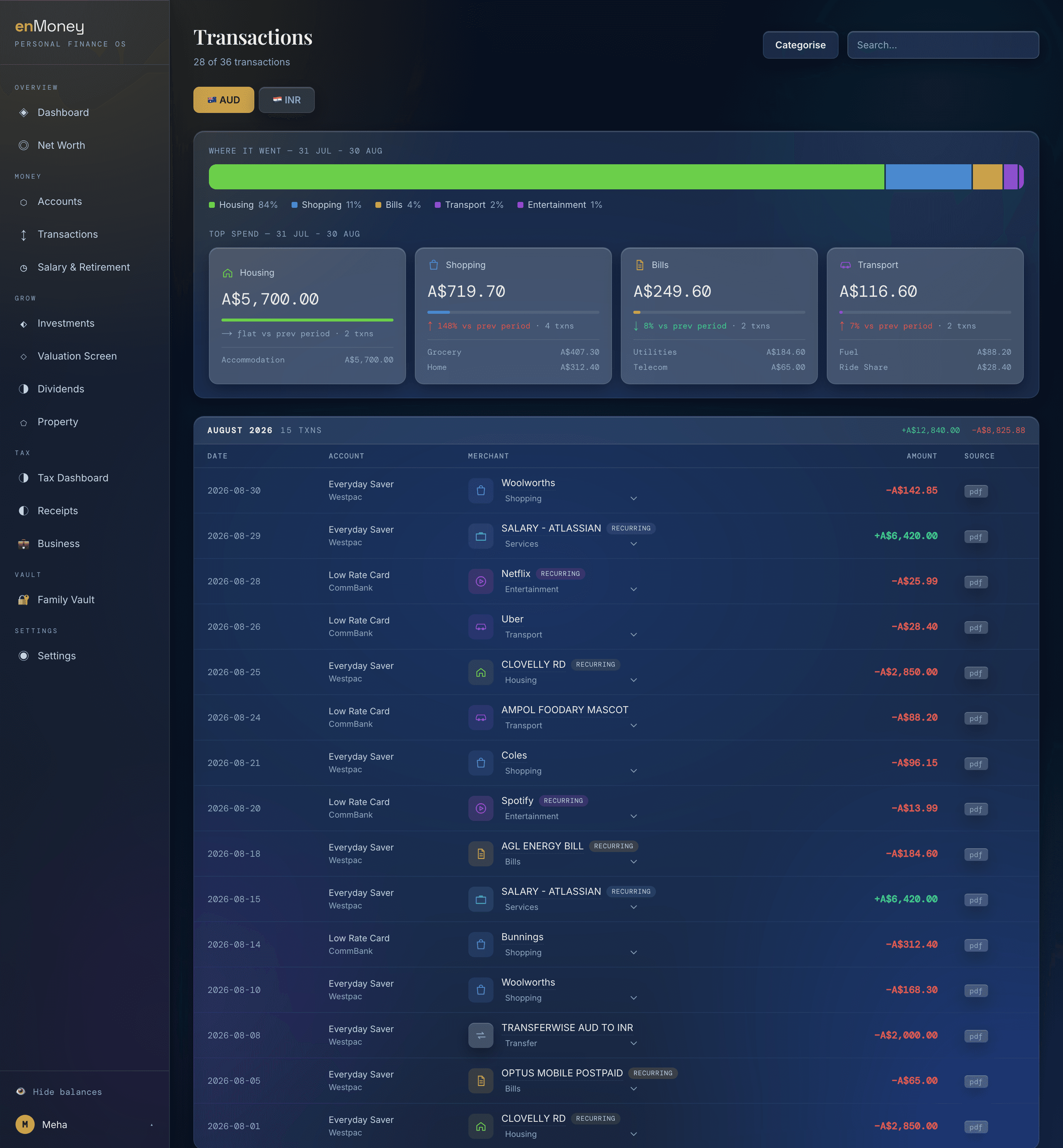
Task: Click the AGL ENERGY BILL document icon
Action: tap(481, 854)
